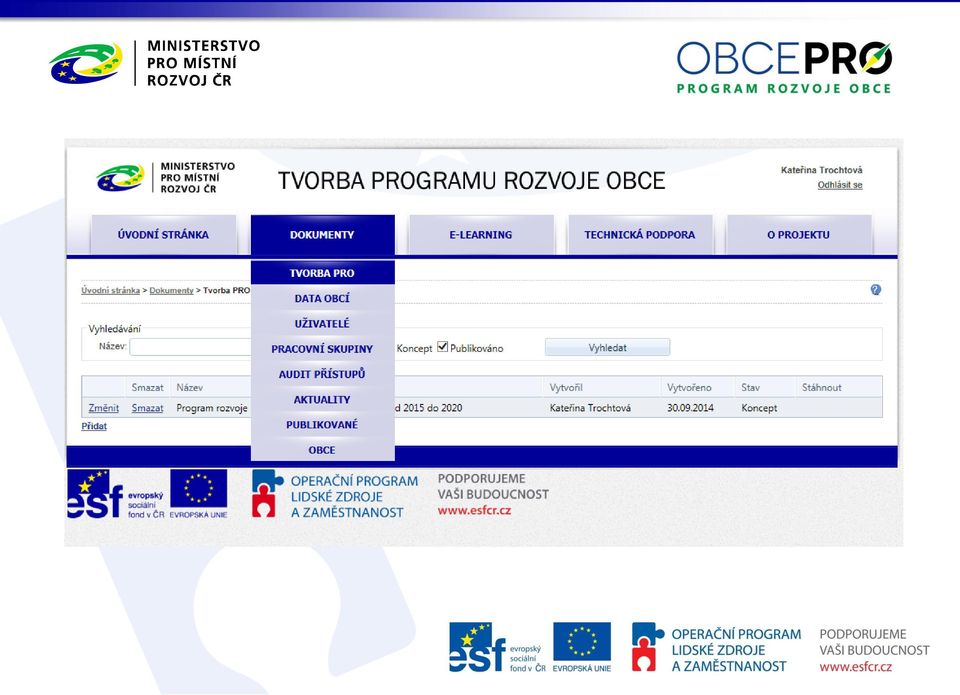Click the Vytvořeno column header
960x695 pixels.
(689, 387)
